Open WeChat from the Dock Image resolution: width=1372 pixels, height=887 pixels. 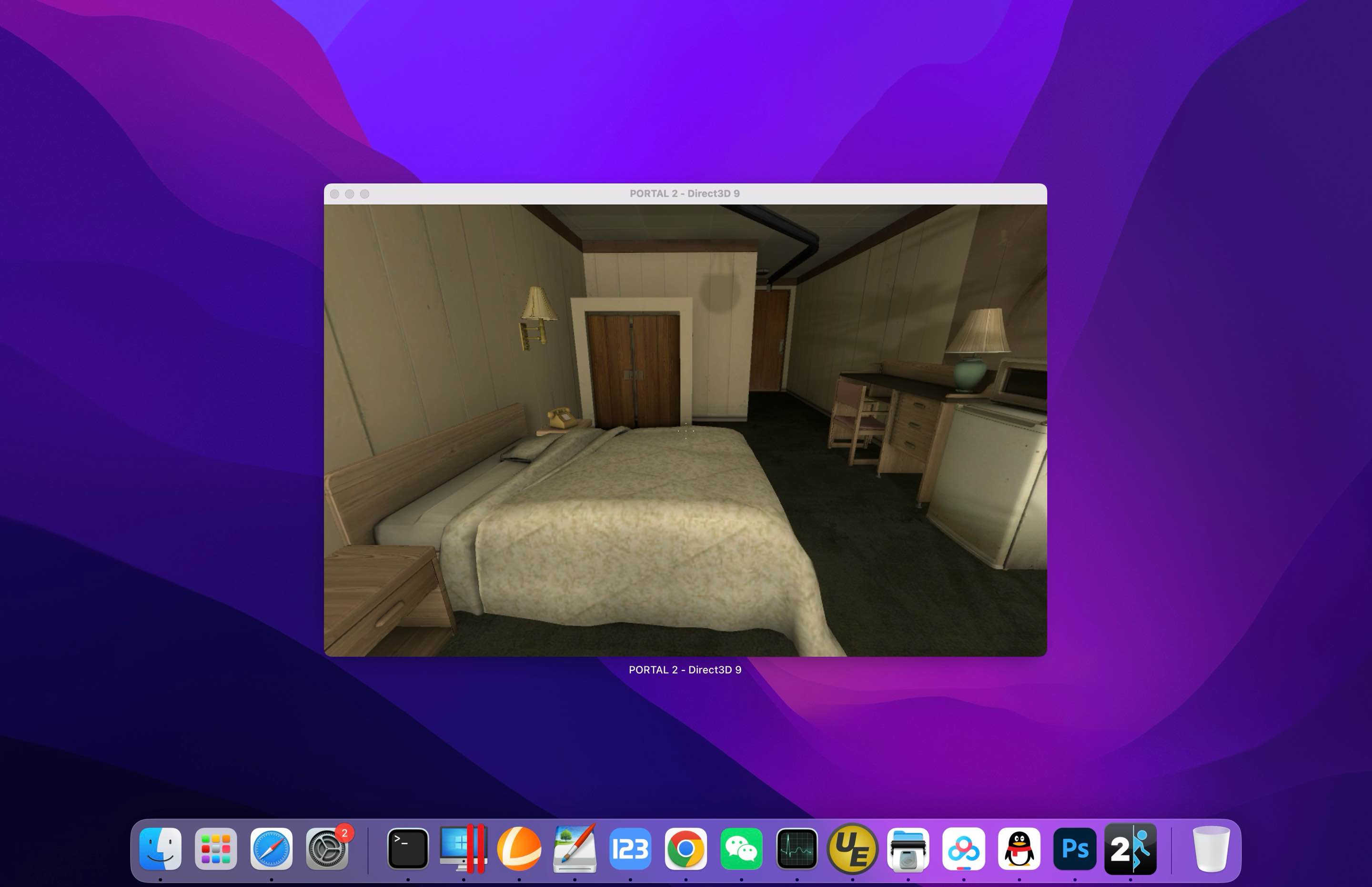pyautogui.click(x=741, y=848)
